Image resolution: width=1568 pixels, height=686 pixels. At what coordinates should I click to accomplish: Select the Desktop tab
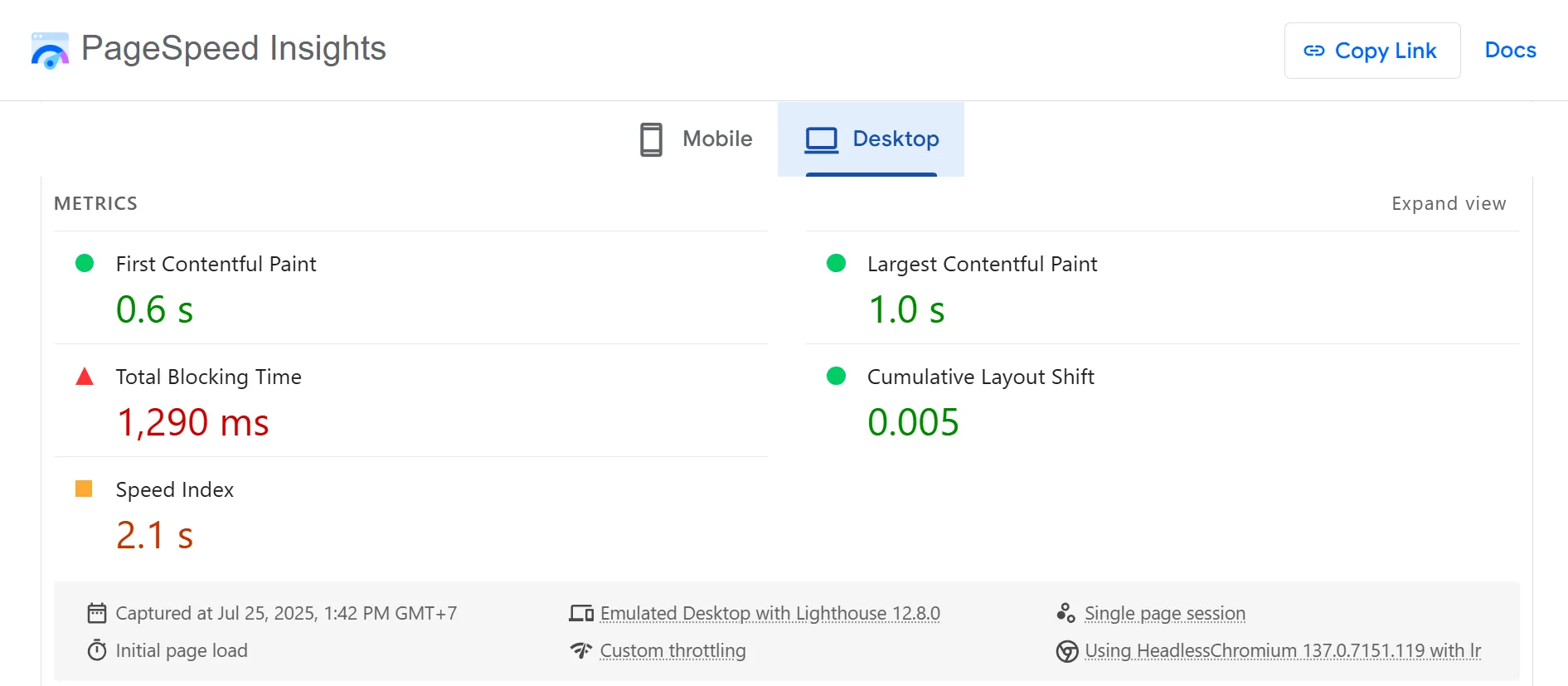871,139
